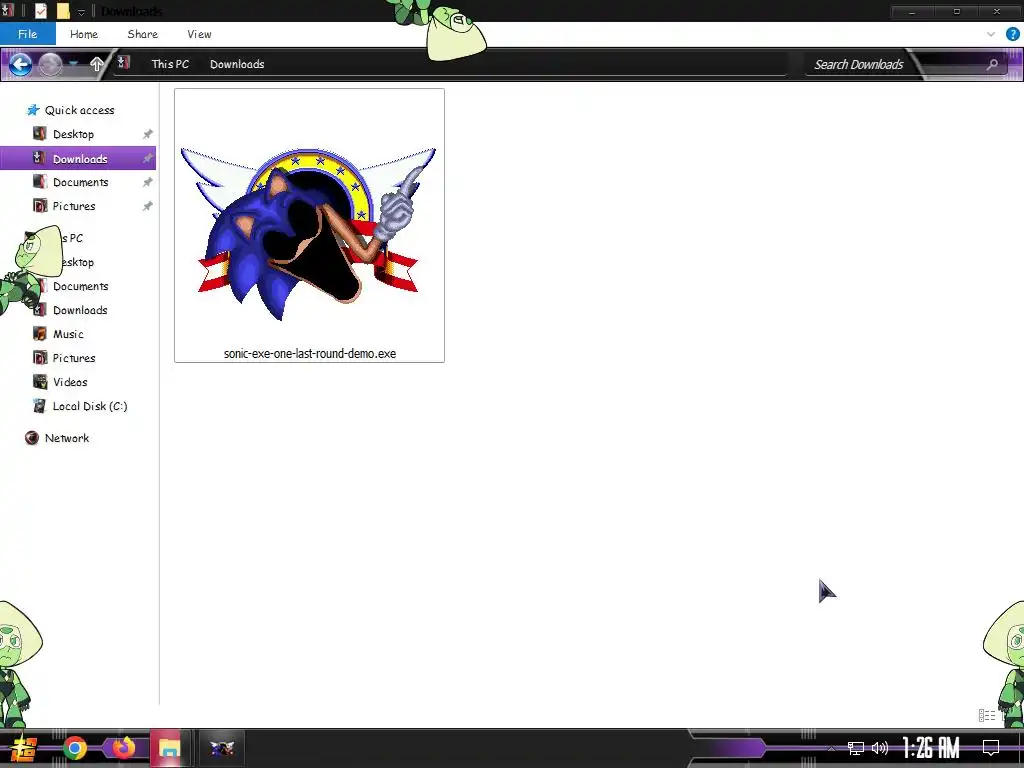Click the pin icon beside Pictures

[148, 206]
